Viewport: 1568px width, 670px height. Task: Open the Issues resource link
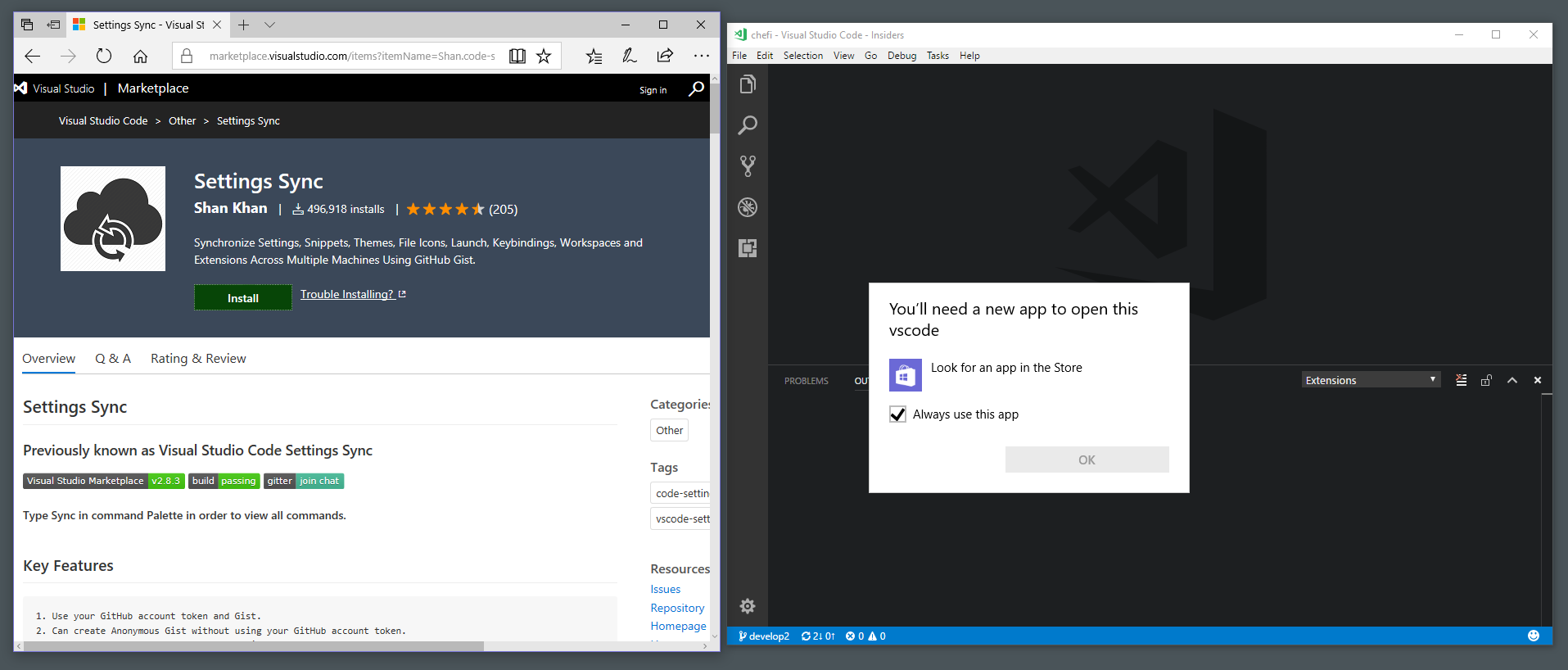666,589
